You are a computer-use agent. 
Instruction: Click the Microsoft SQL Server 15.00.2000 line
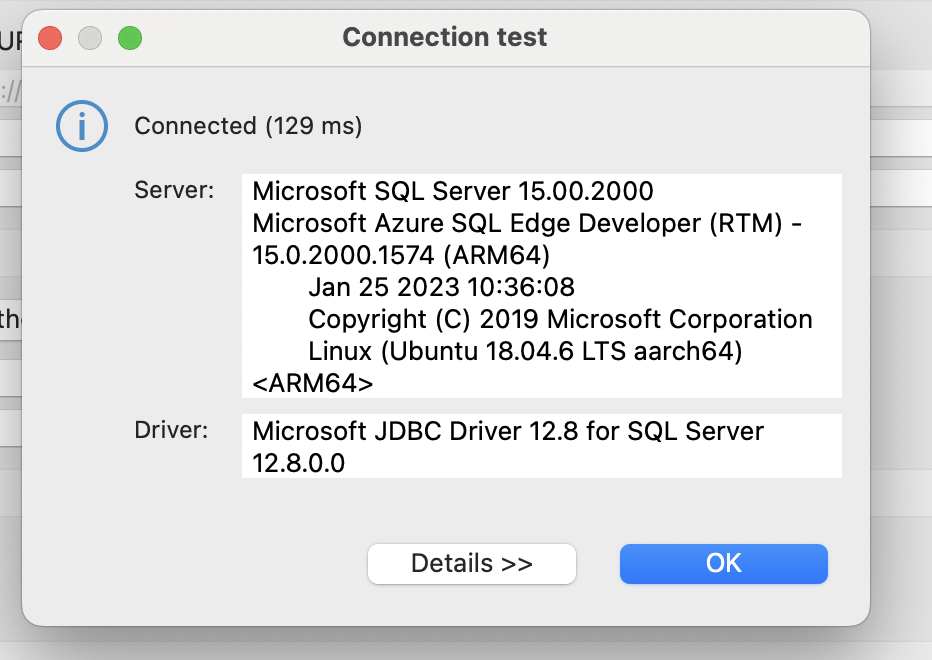coord(452,191)
